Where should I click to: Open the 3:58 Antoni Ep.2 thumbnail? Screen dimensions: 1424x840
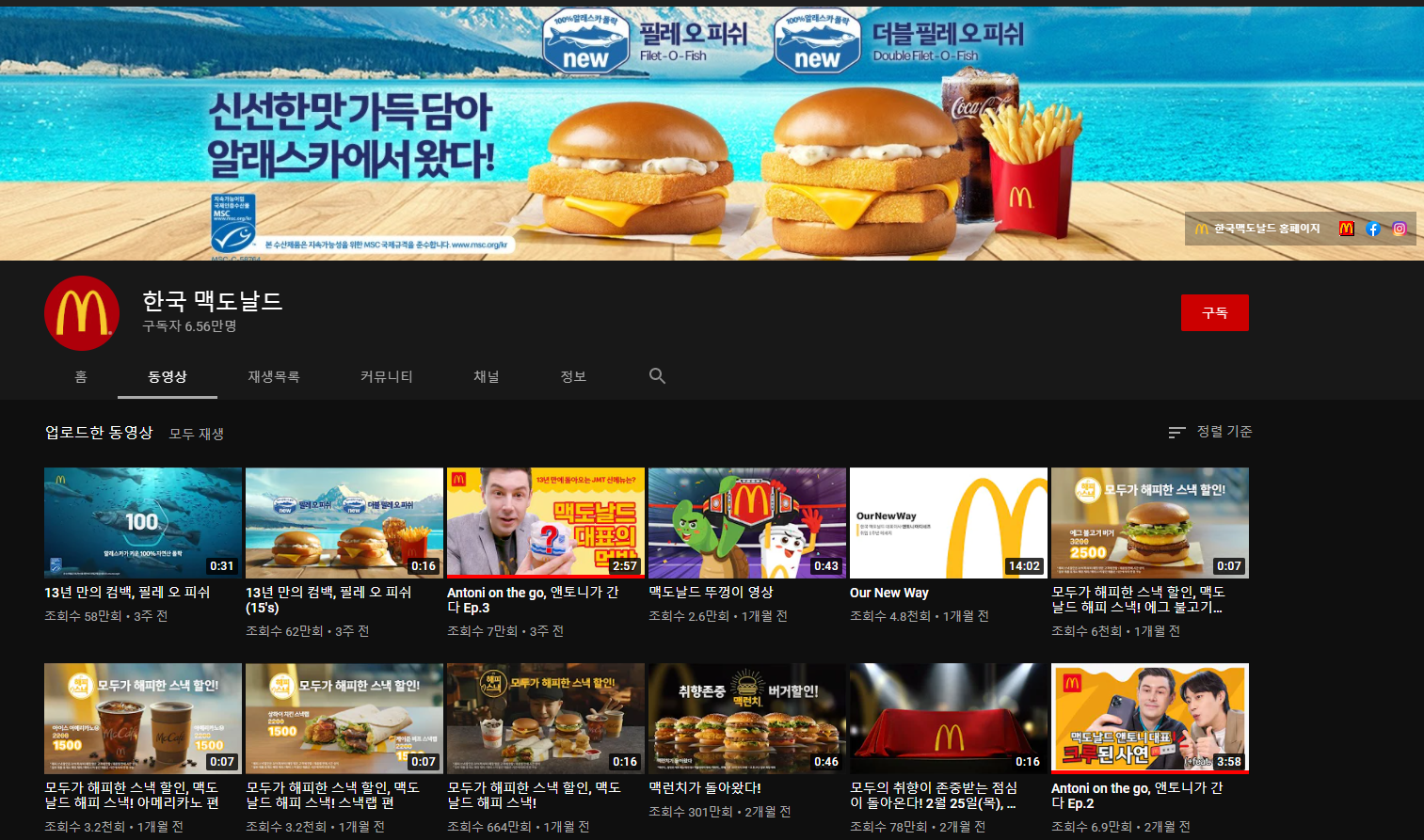[x=1150, y=718]
